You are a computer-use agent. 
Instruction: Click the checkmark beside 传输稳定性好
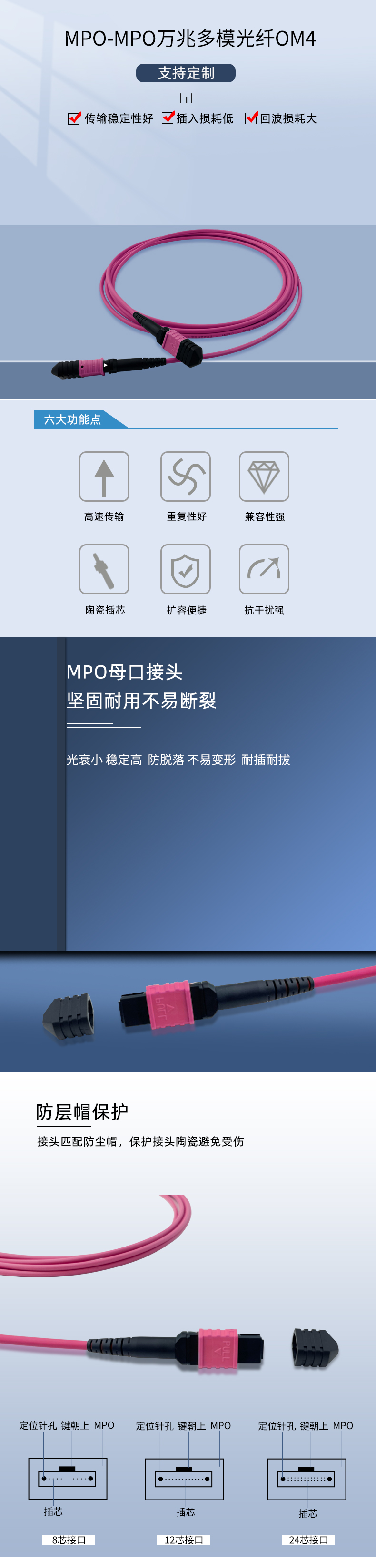point(74,118)
